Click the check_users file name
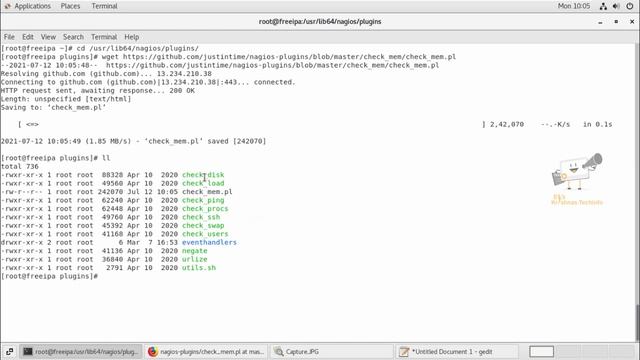Screen dimensions: 640x360 [x=205, y=234]
